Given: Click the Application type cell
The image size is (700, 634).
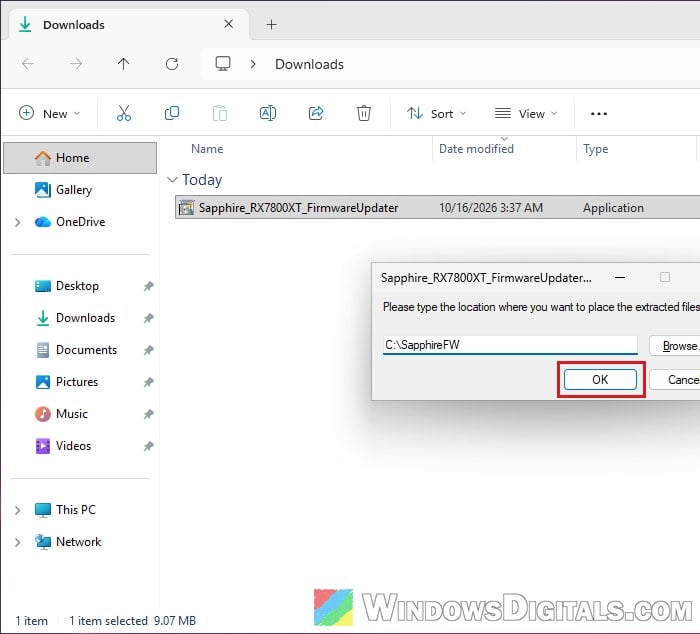Looking at the screenshot, I should coord(613,208).
